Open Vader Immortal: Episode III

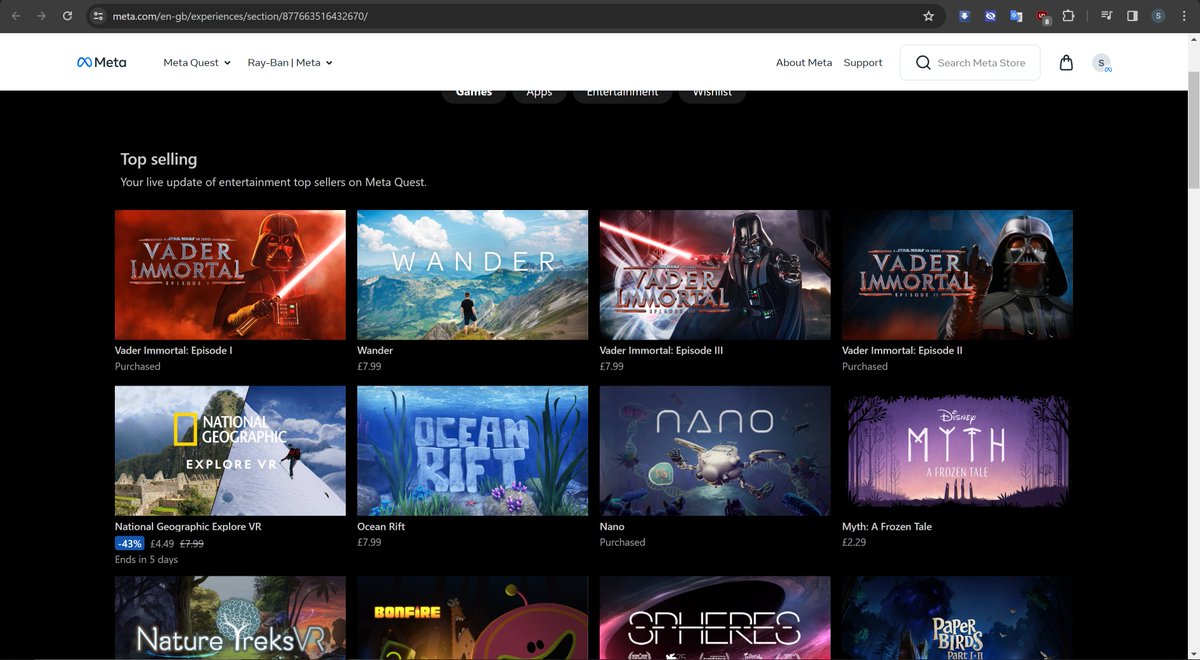pyautogui.click(x=714, y=274)
